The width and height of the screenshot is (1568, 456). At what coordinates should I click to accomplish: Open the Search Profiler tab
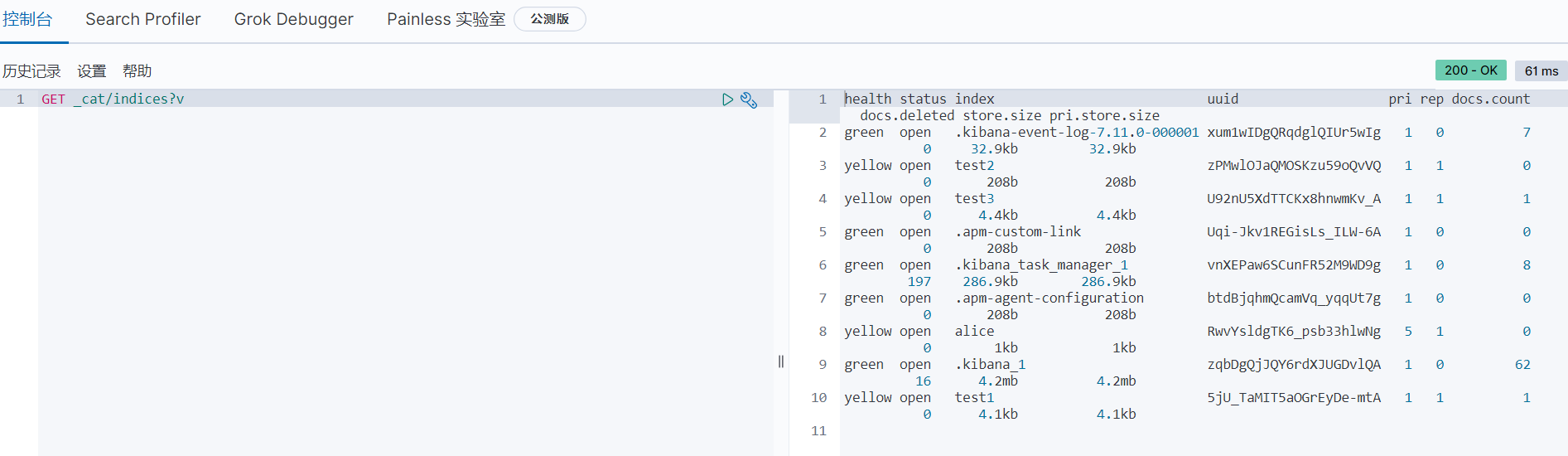pos(142,19)
